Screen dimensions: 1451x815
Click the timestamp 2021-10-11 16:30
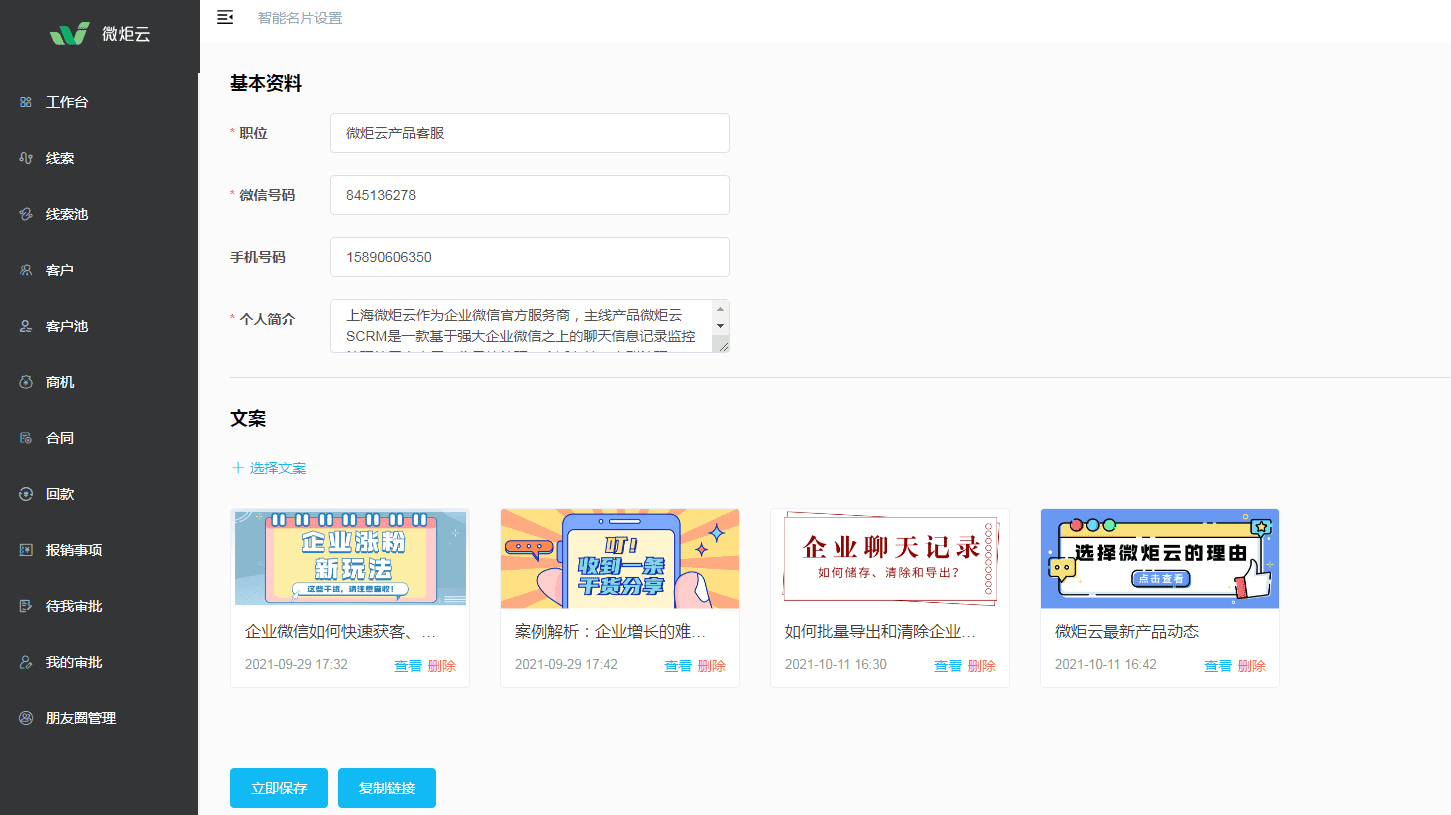pos(836,664)
